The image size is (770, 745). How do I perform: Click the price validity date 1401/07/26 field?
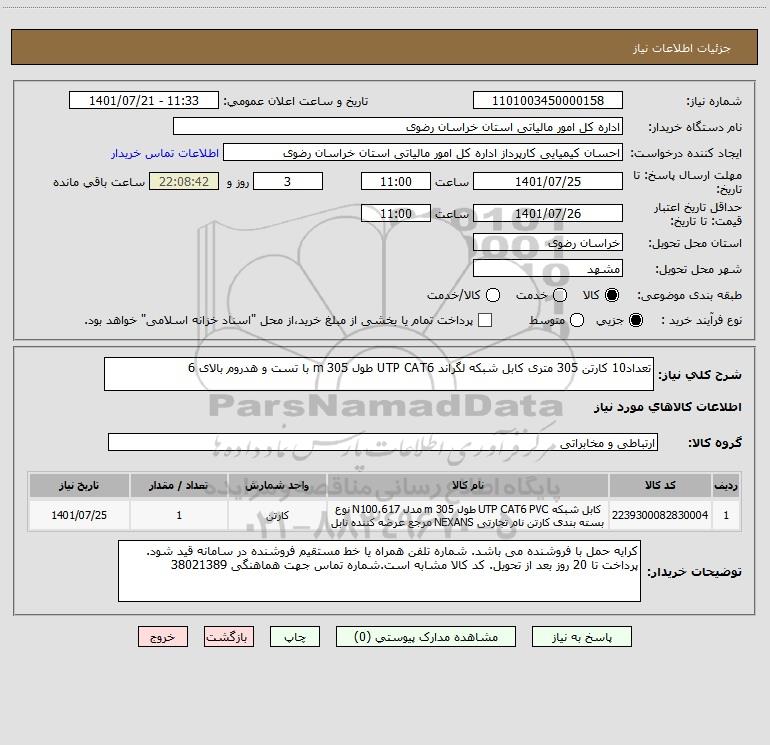click(x=548, y=213)
